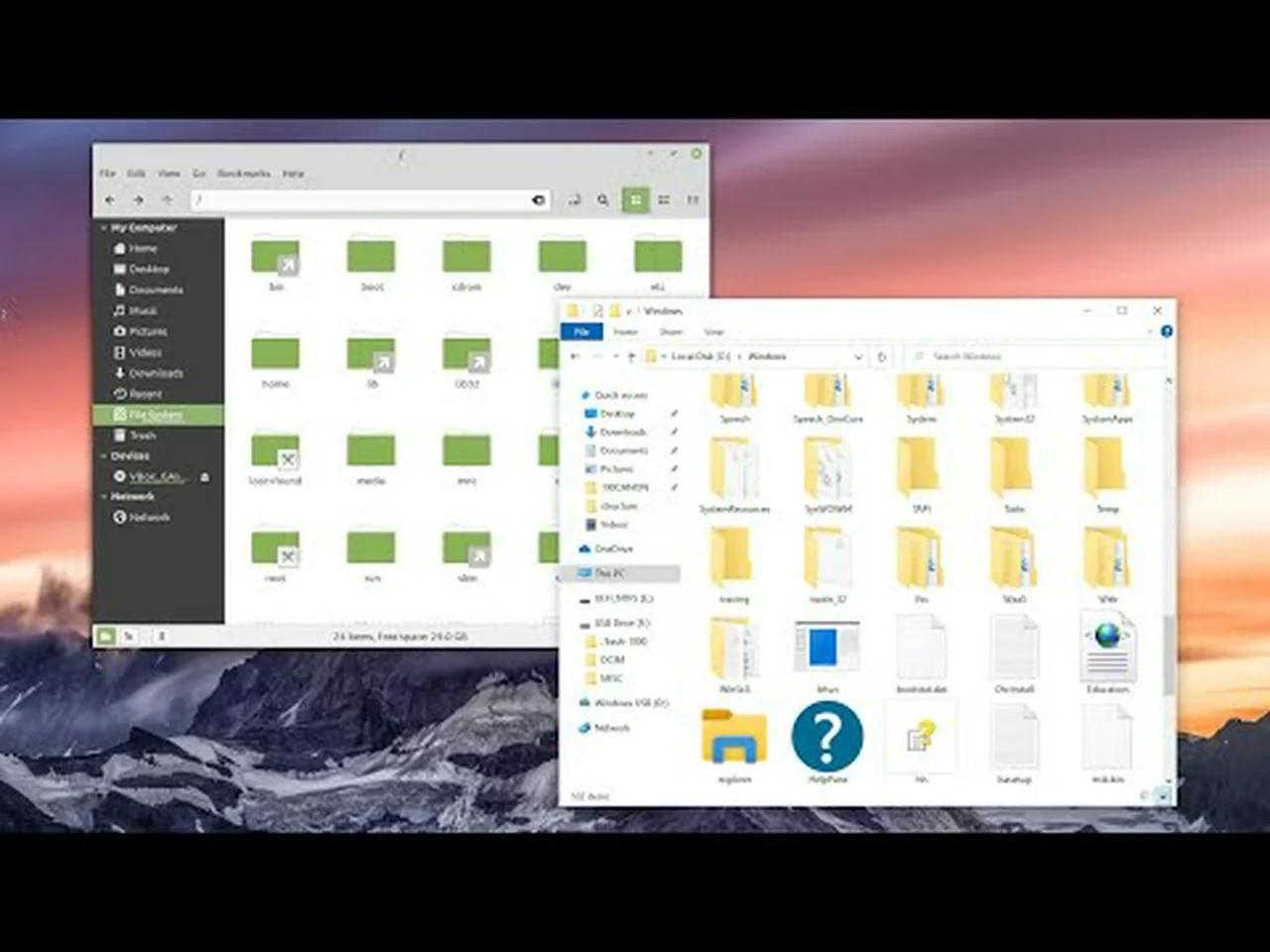Click the eject icon next to VBox_GAs device
Viewport: 1270px width, 952px height.
(203, 477)
